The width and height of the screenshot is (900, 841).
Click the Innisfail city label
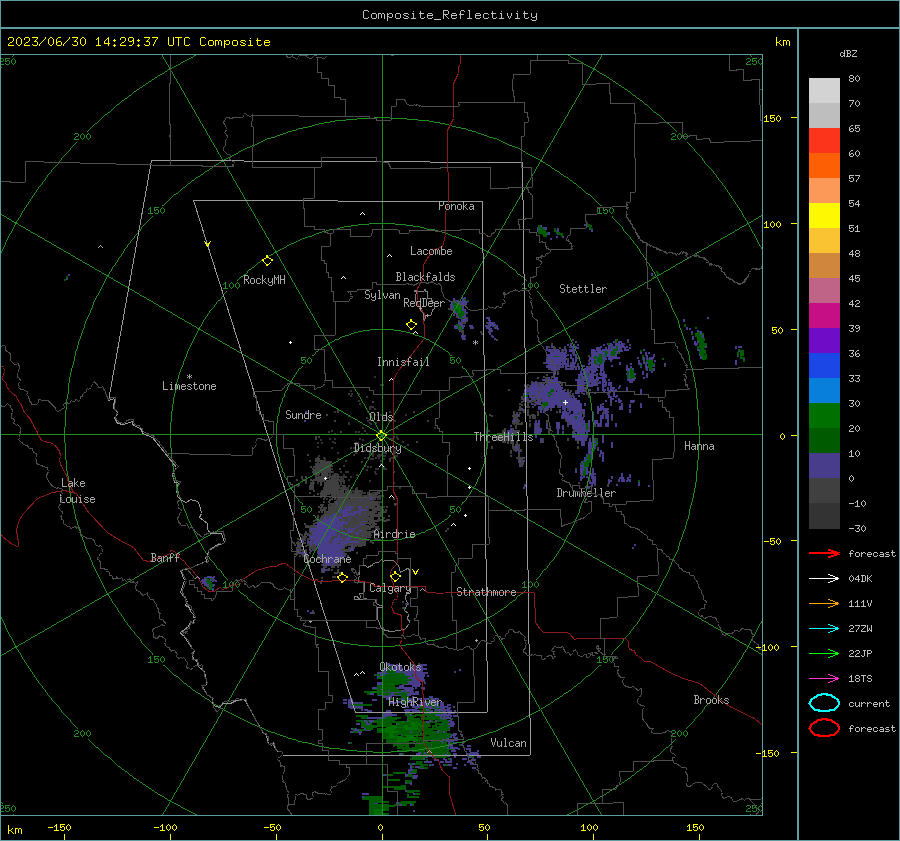click(x=403, y=362)
